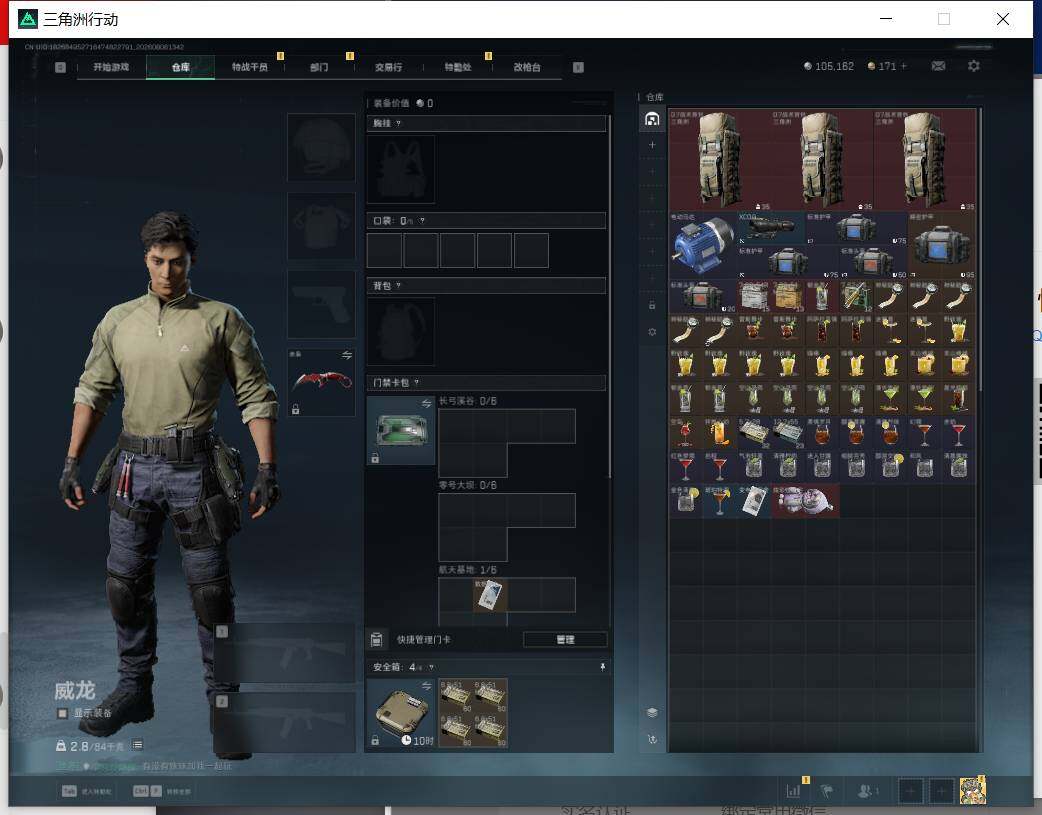Select the first backpack in warehouse
The image size is (1042, 815).
(x=720, y=160)
